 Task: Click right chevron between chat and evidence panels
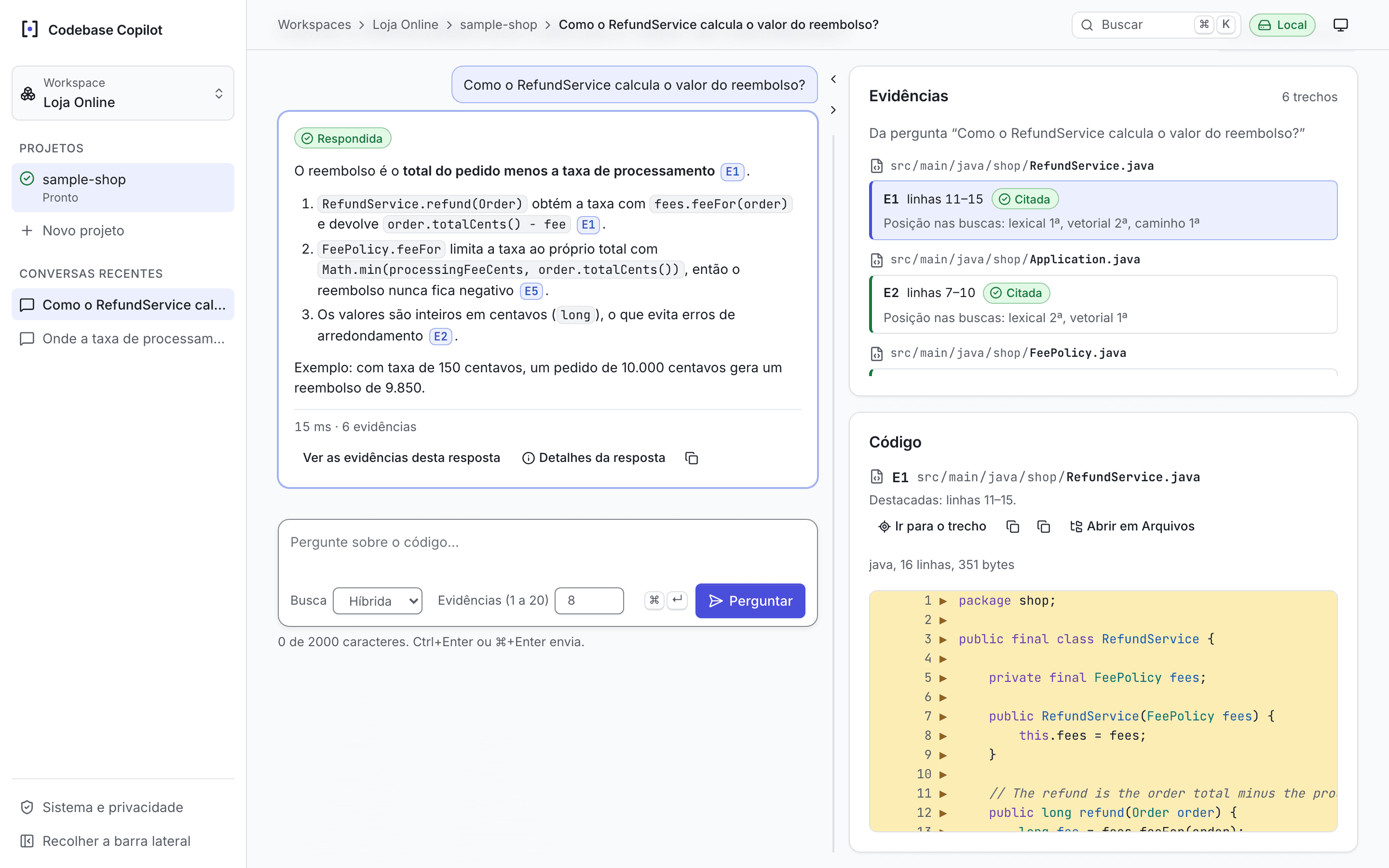833,109
